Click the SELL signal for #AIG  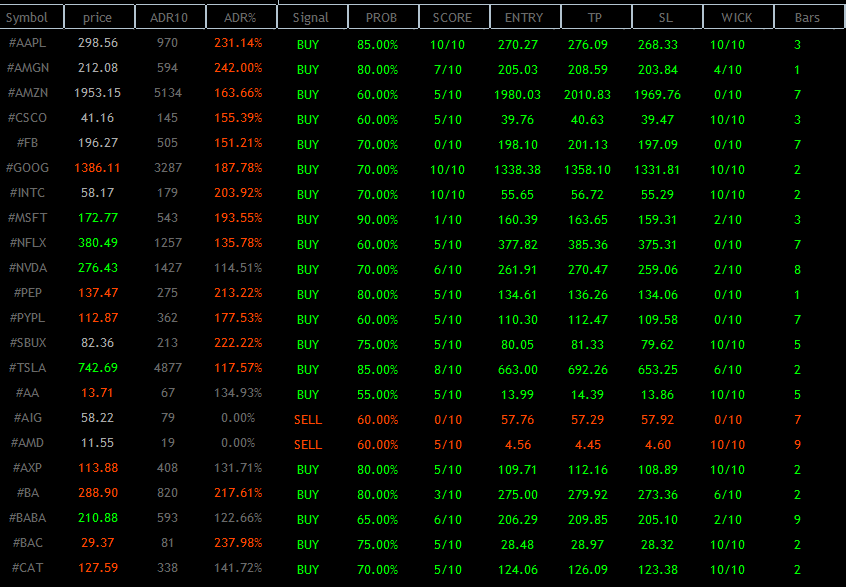tap(308, 420)
